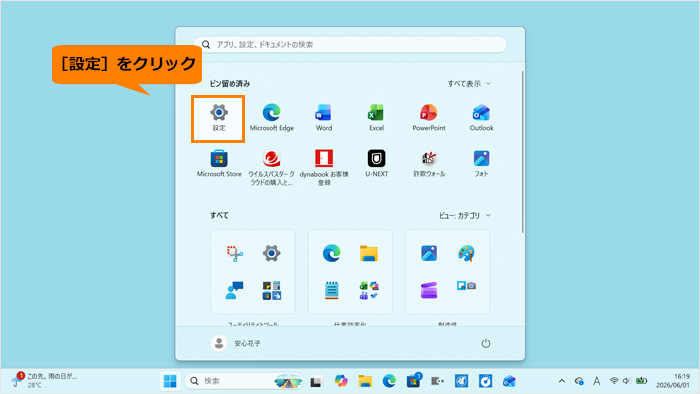The height and width of the screenshot is (394, 700).
Task: Expand すべて表示 to show all pinned apps
Action: pos(469,83)
